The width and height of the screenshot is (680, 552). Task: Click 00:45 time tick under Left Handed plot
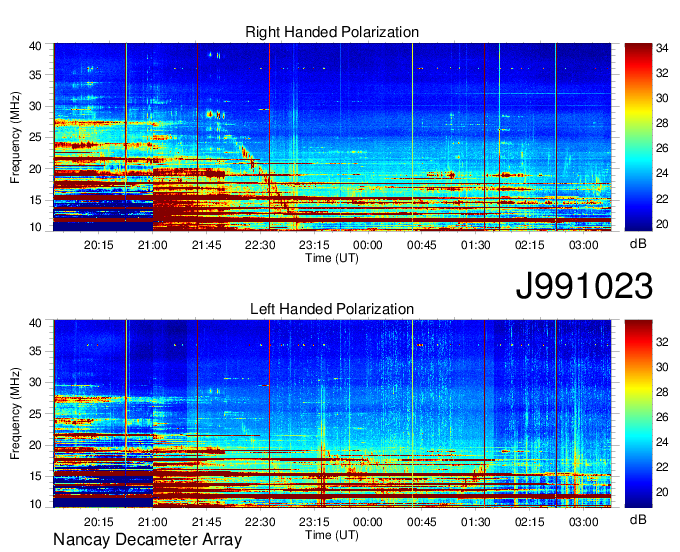pyautogui.click(x=422, y=522)
